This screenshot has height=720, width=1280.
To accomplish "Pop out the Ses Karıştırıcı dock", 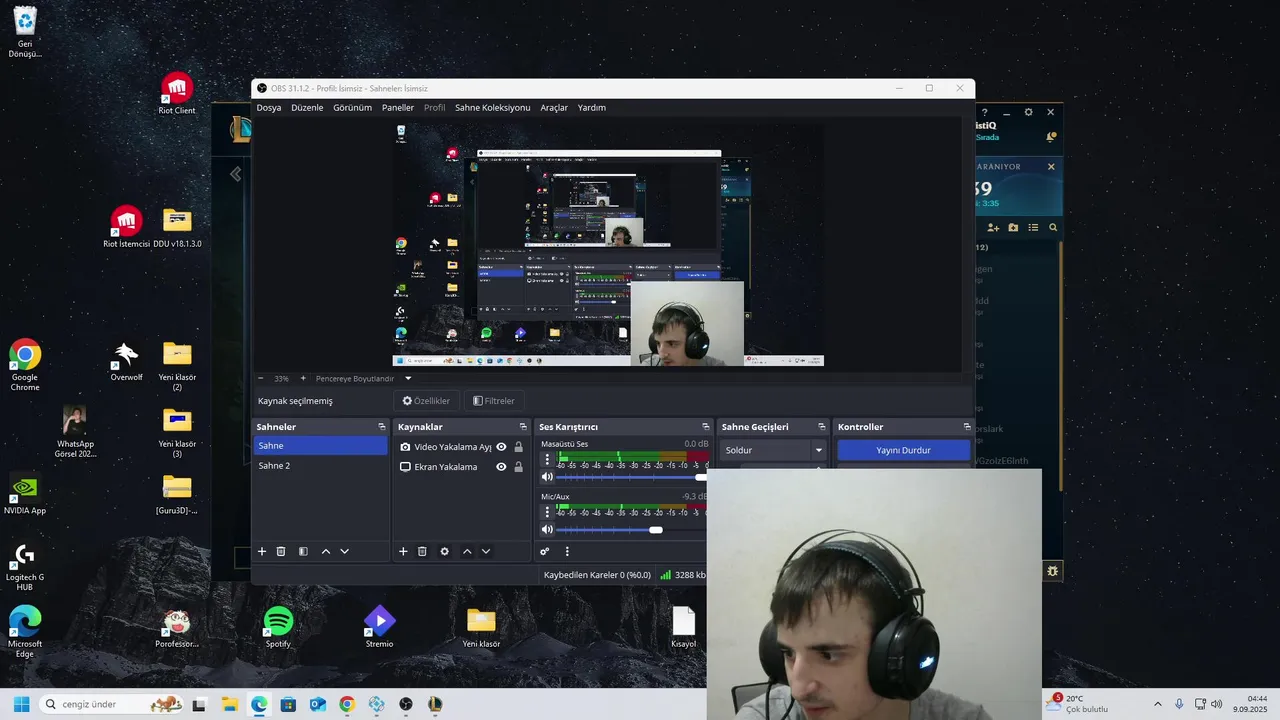I will [706, 427].
